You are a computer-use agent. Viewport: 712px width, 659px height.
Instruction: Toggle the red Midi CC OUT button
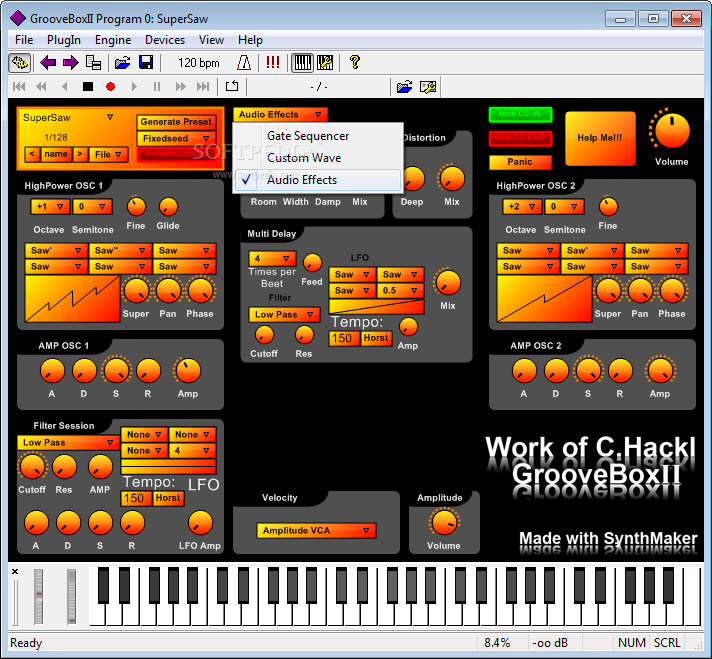tap(520, 138)
